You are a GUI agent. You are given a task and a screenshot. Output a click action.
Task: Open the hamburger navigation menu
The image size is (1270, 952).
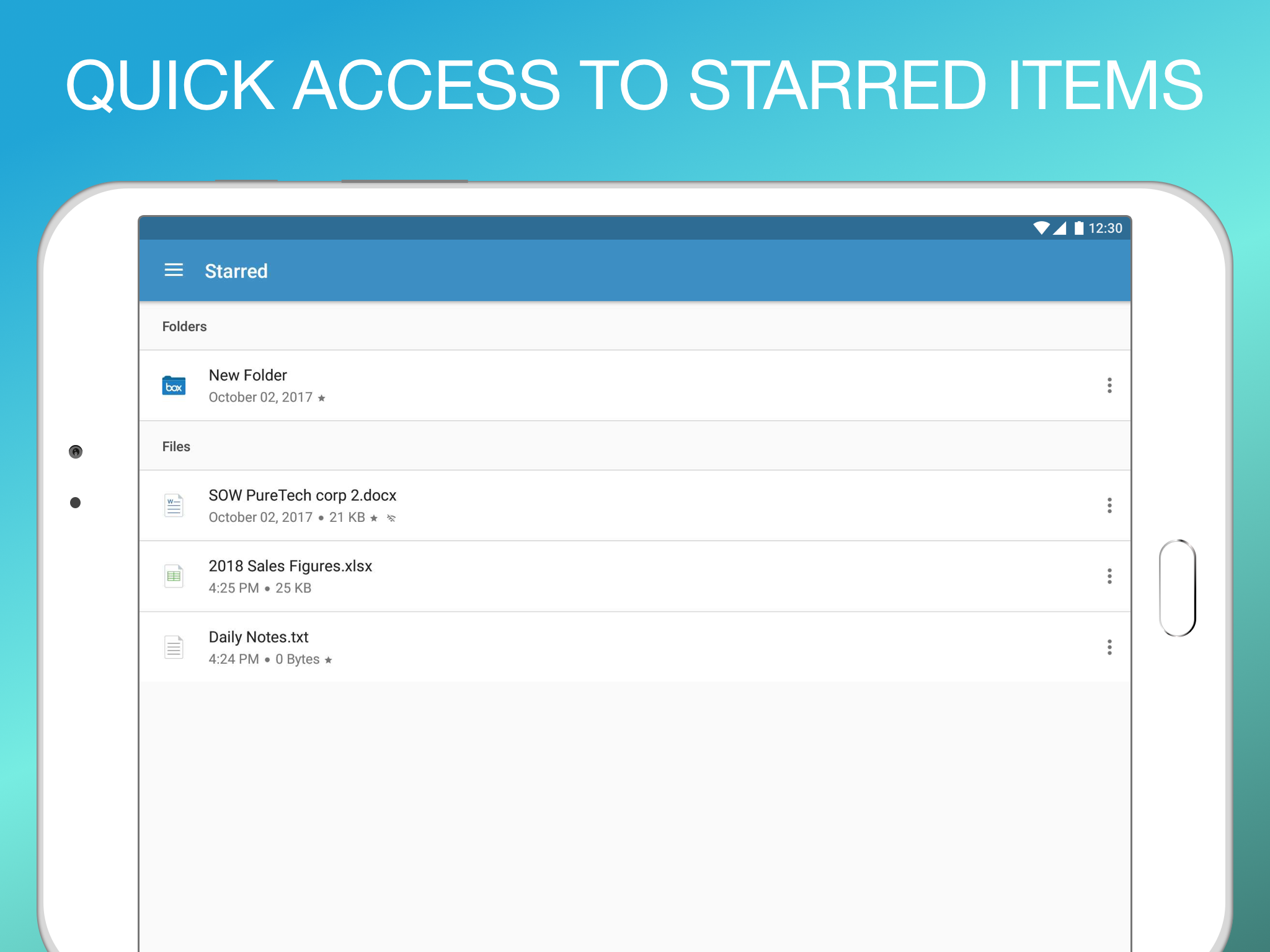tap(174, 270)
